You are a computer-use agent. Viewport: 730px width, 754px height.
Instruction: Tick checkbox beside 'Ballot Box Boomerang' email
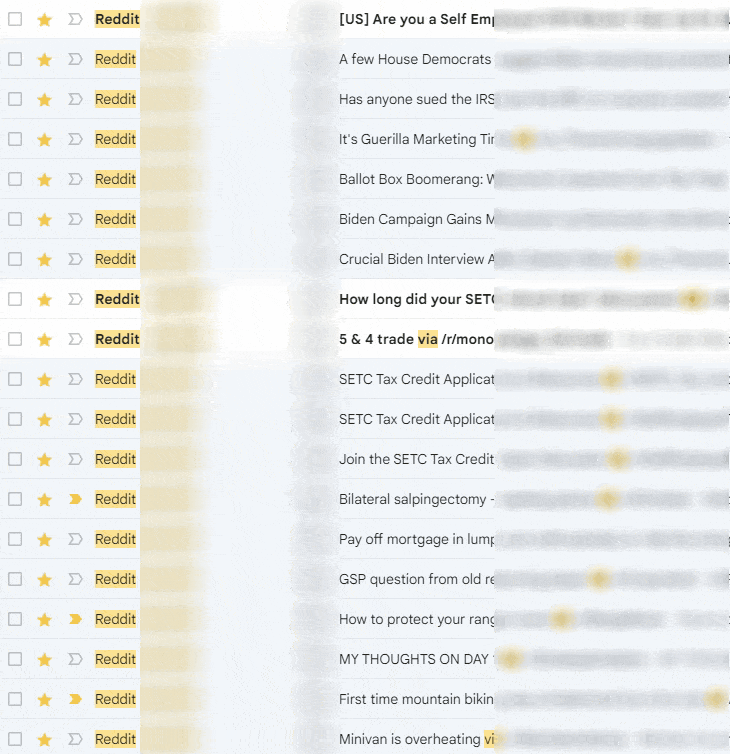click(x=15, y=179)
